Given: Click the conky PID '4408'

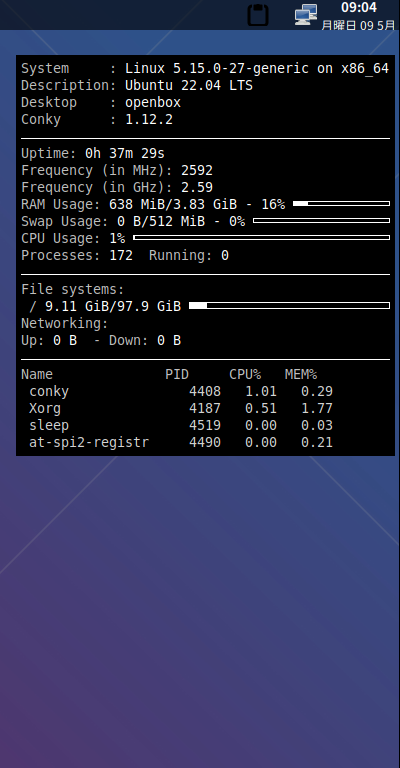Looking at the screenshot, I should tap(205, 392).
